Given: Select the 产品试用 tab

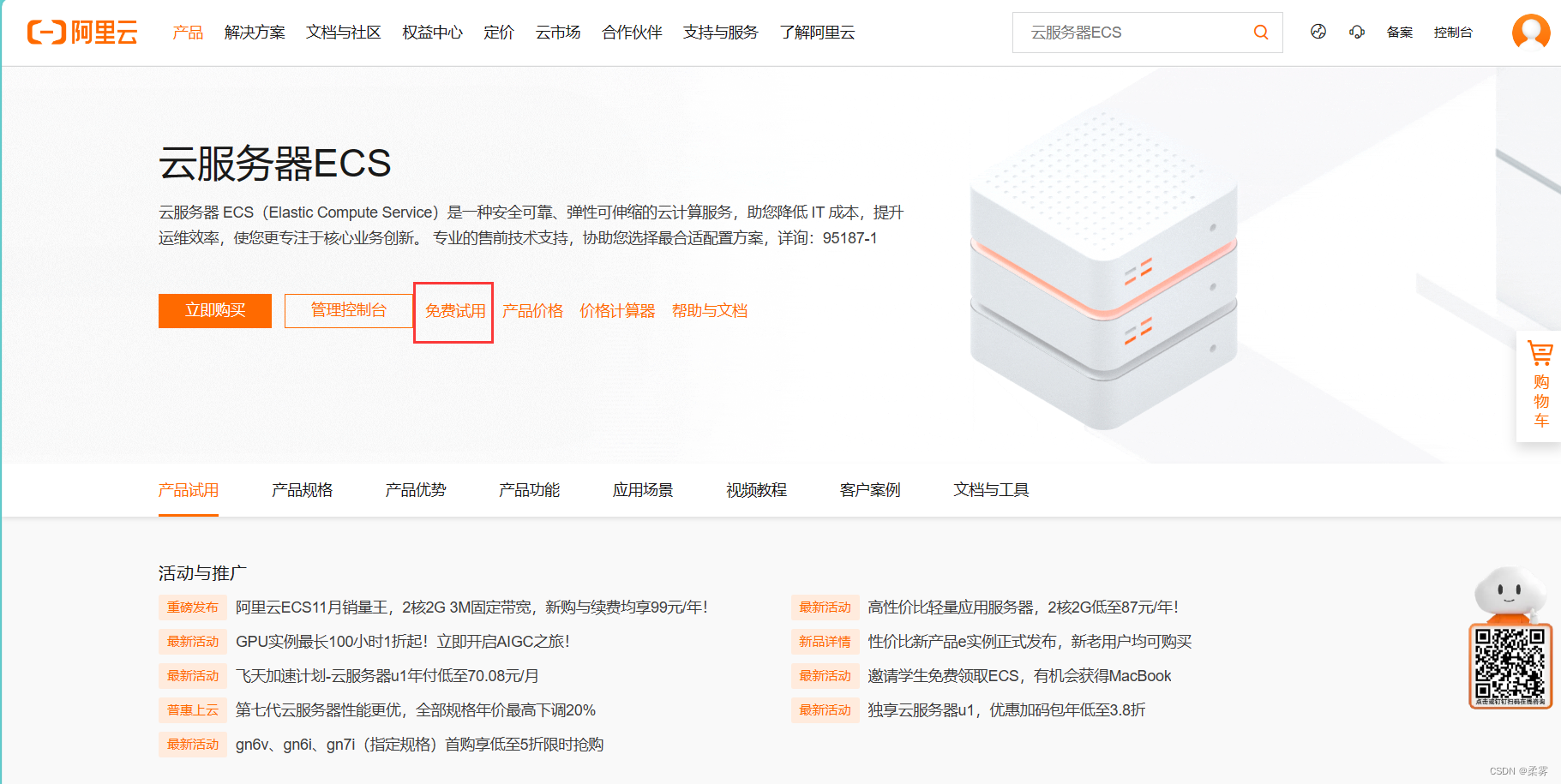Looking at the screenshot, I should 189,490.
